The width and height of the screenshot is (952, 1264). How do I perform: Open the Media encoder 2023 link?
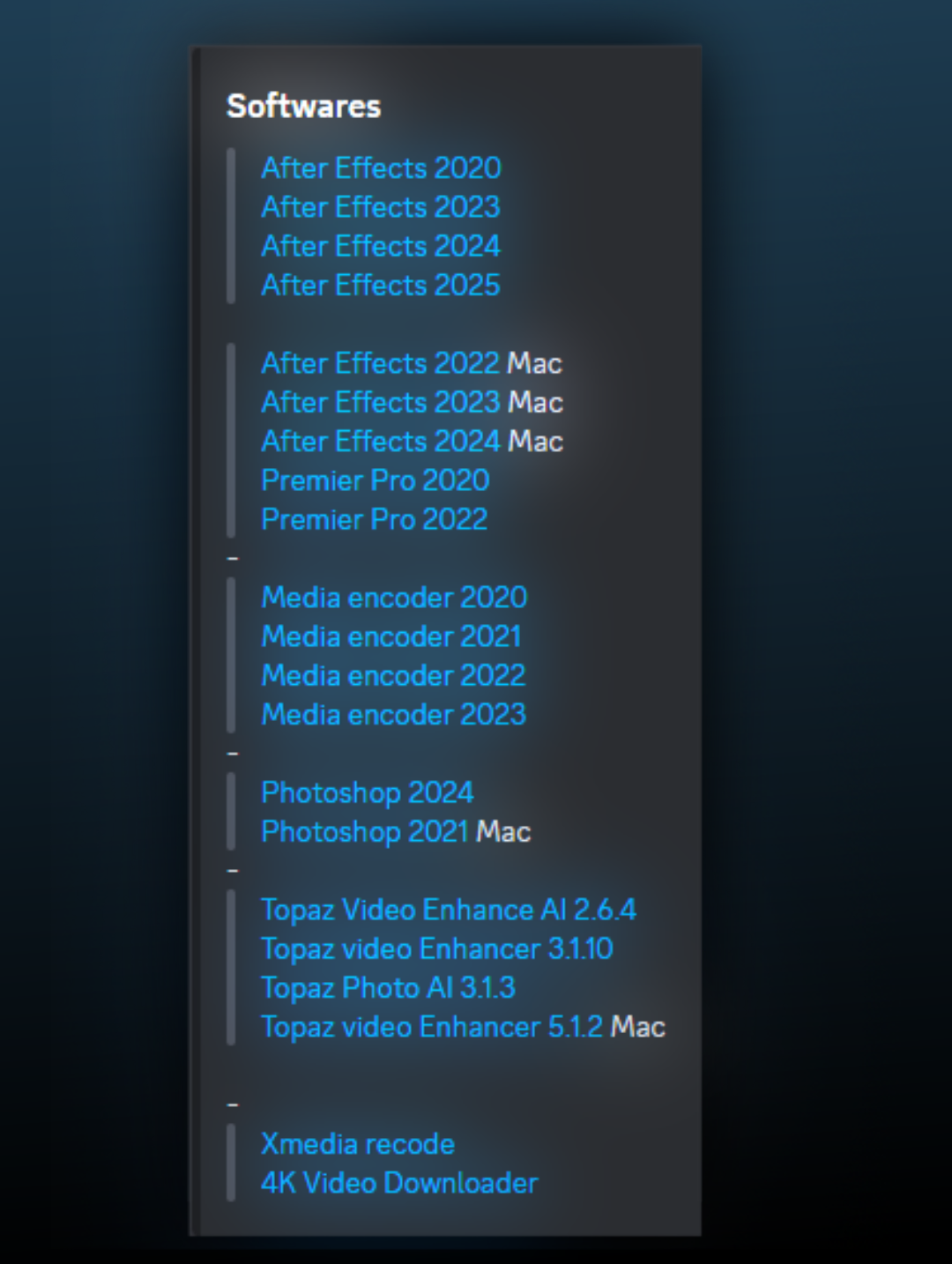393,714
